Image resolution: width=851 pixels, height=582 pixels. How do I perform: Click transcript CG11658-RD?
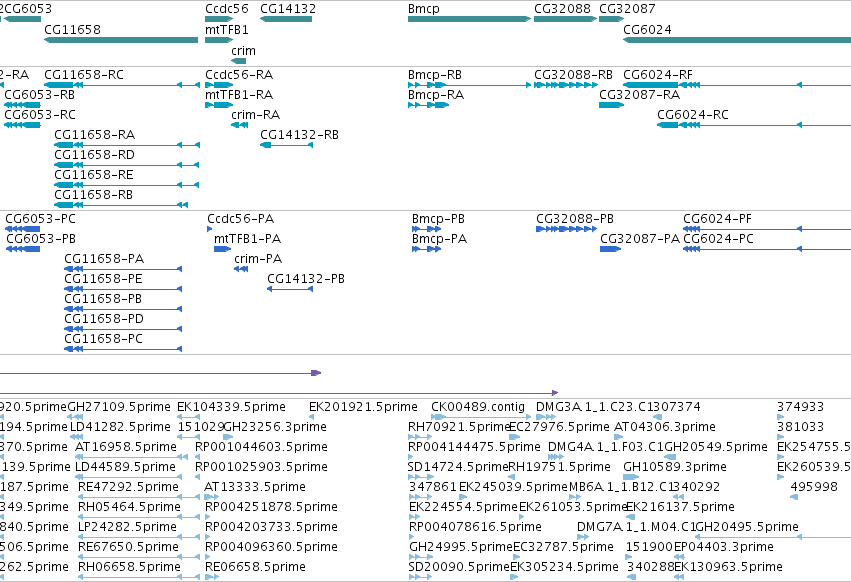[x=94, y=155]
